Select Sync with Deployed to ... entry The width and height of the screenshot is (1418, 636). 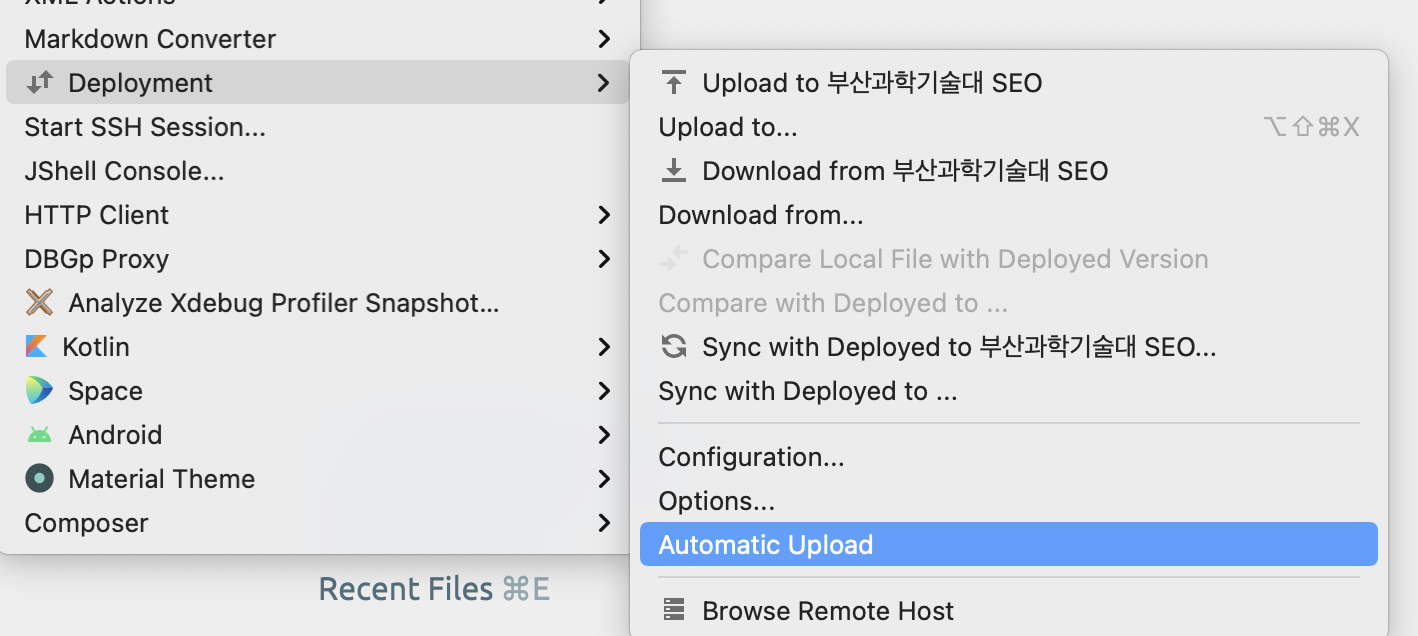tap(1009, 391)
